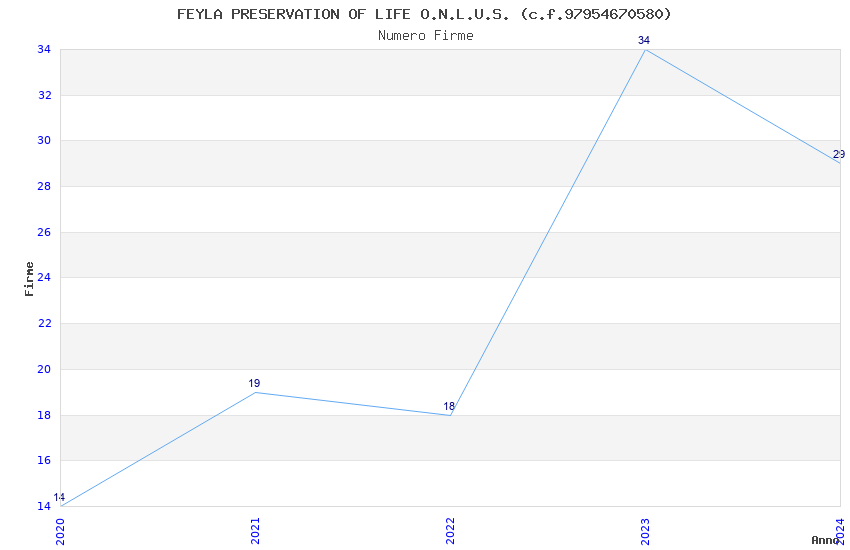
Task: Click the 2023 data point labeled 34
Action: coord(645,49)
